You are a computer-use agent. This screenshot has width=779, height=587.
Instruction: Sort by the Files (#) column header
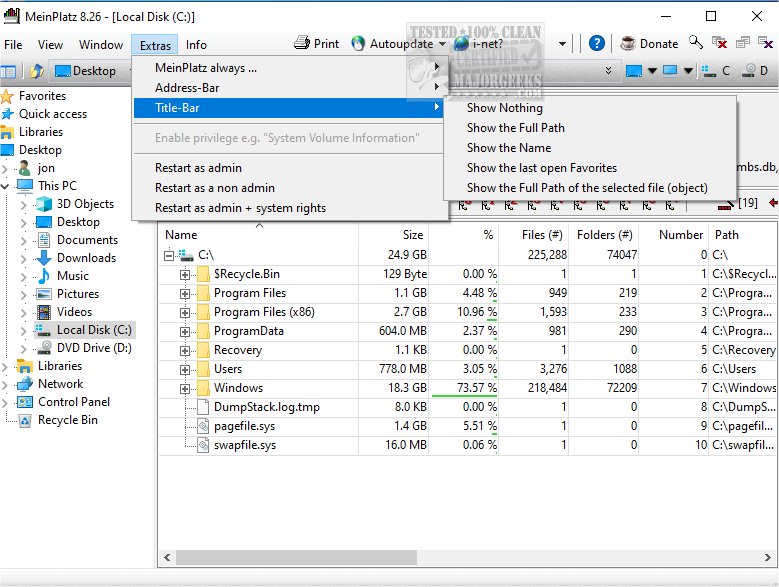click(x=533, y=235)
